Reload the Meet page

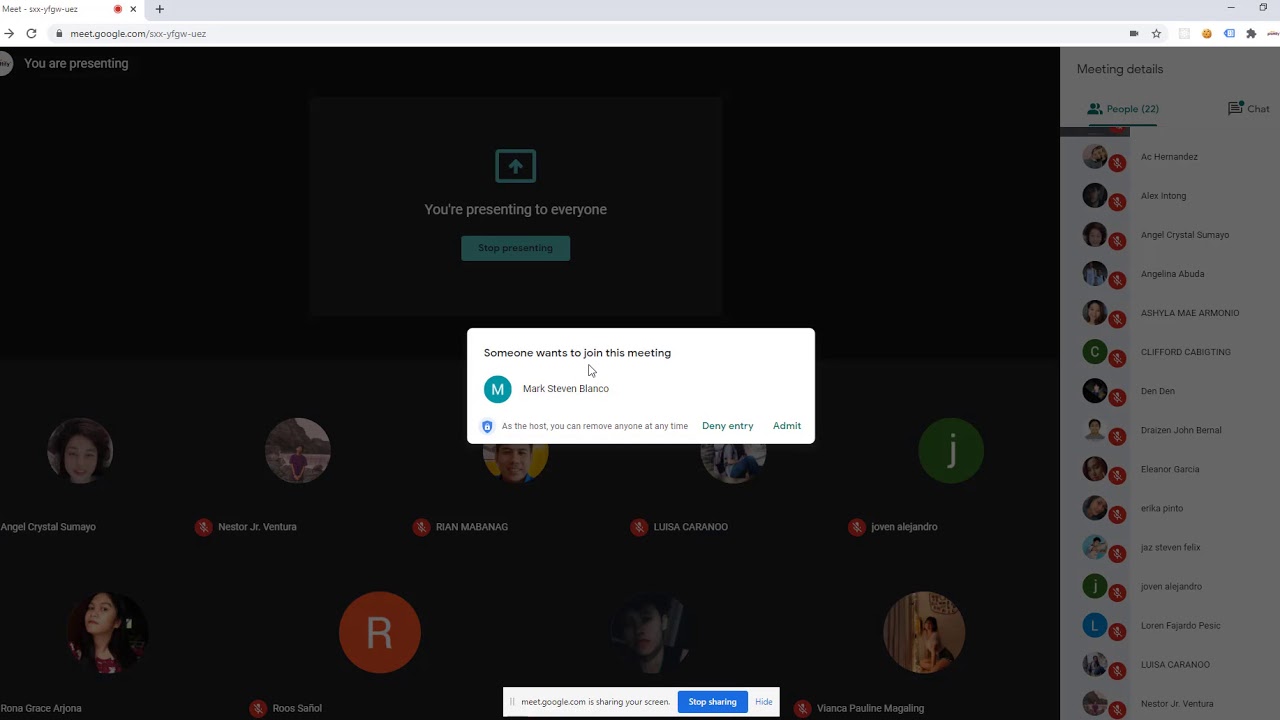(31, 33)
